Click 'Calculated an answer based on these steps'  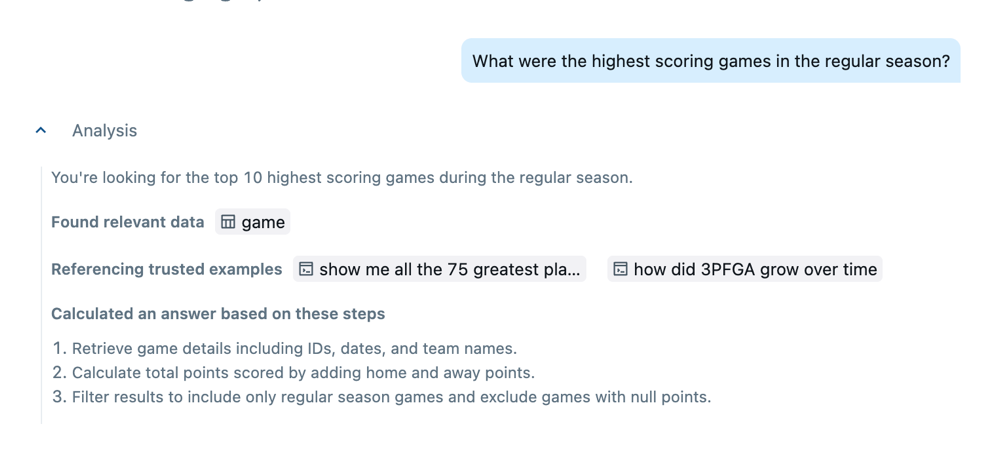click(x=218, y=313)
